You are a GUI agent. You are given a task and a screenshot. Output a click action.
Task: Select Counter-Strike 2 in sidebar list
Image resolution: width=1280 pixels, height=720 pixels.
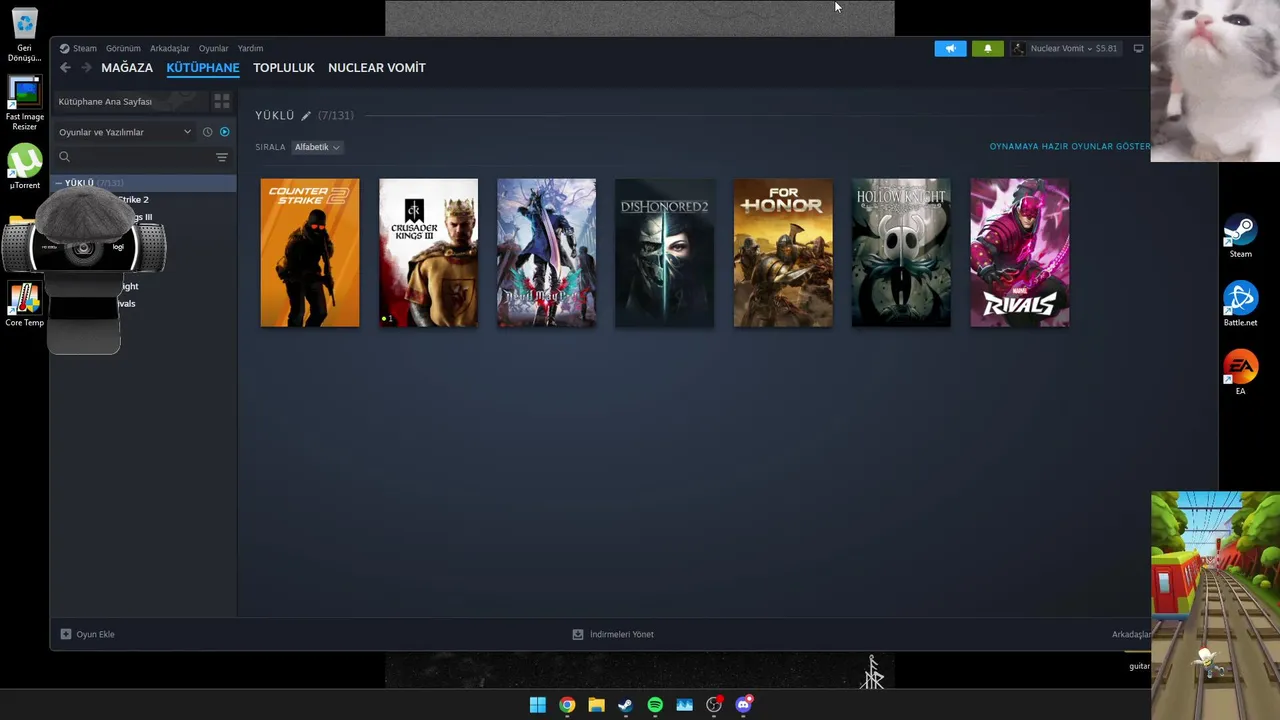[x=144, y=200]
